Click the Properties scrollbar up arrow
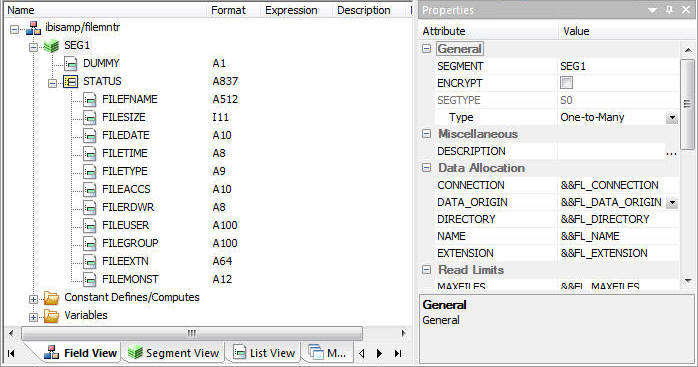 click(x=688, y=50)
